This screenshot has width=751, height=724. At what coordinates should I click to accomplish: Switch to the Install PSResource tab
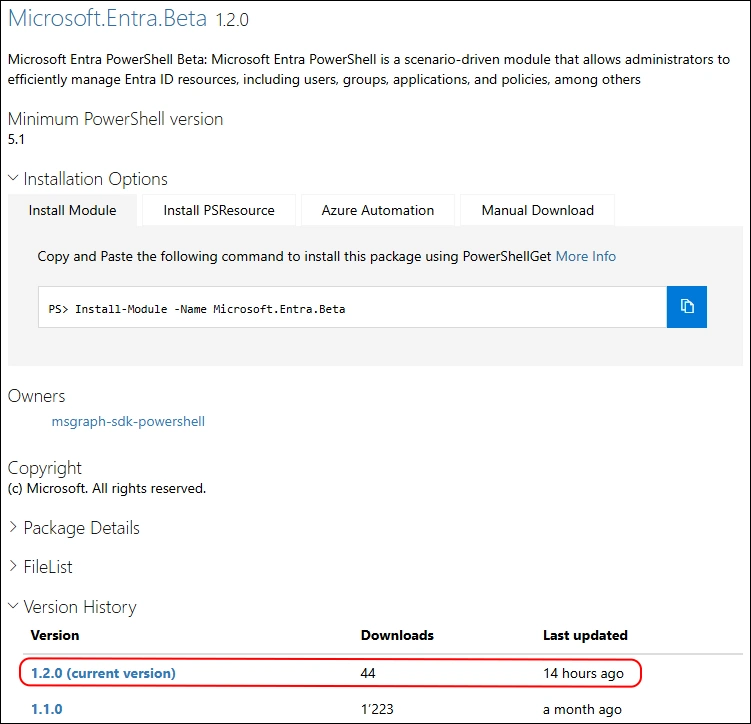[x=219, y=210]
